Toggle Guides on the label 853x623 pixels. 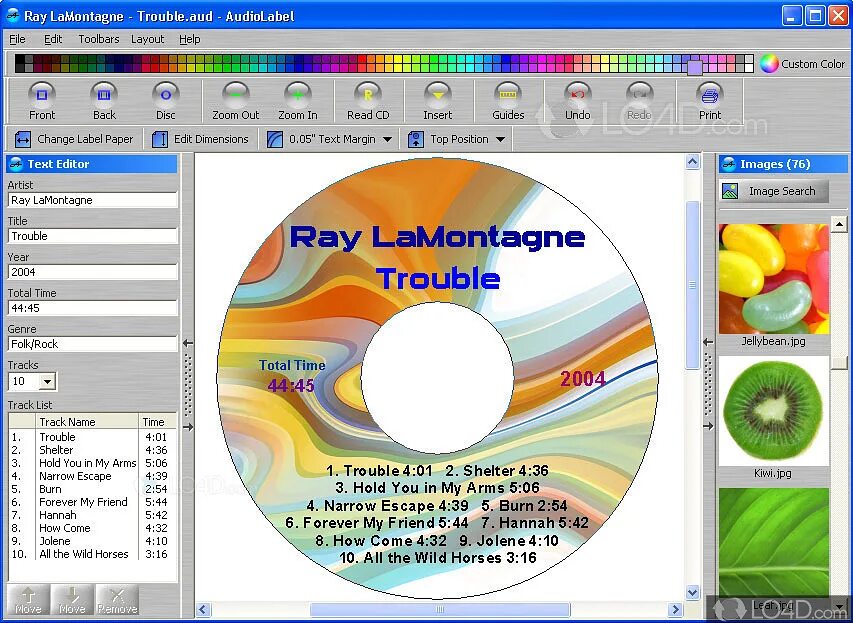pos(508,101)
